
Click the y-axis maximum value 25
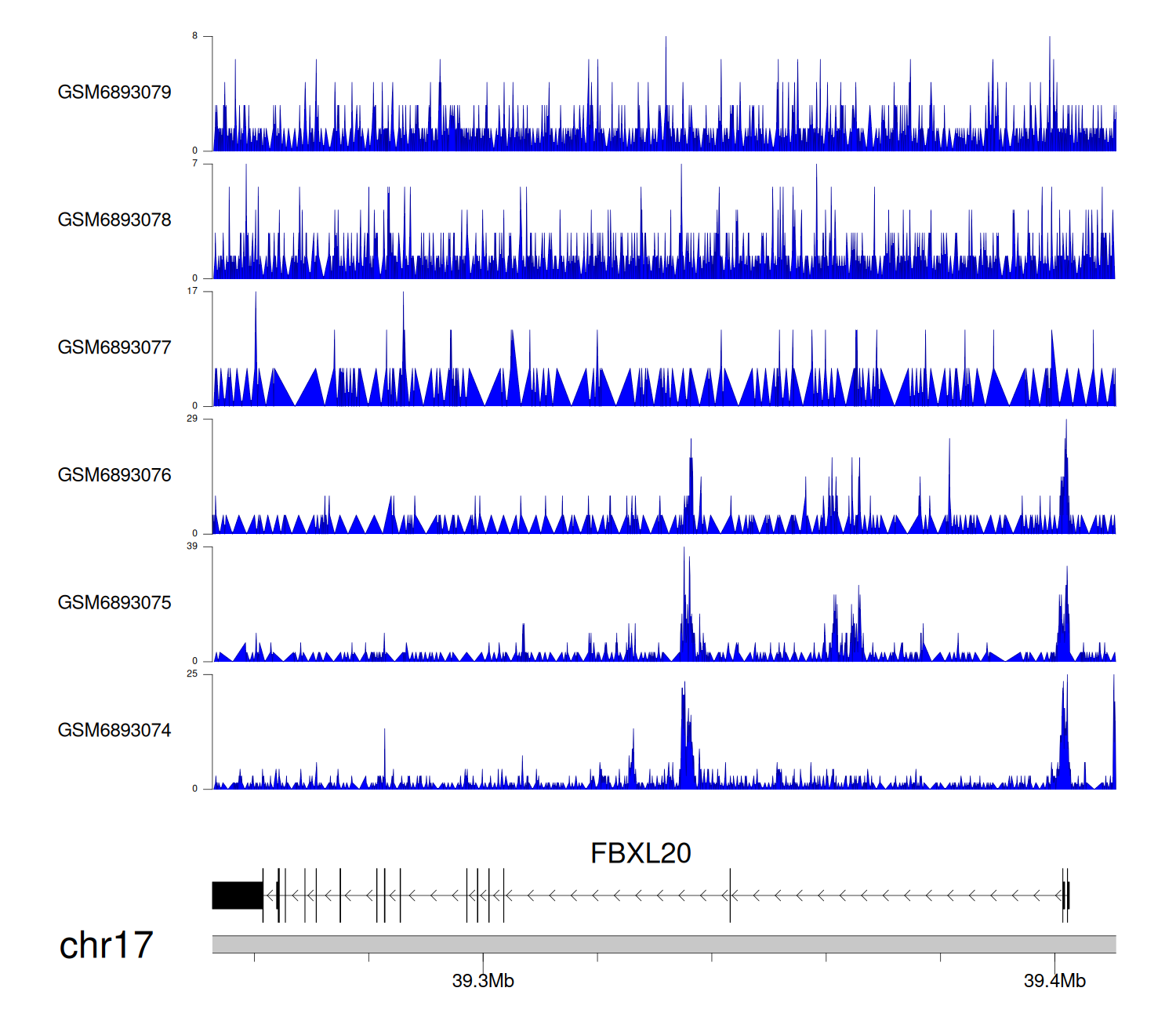click(192, 674)
